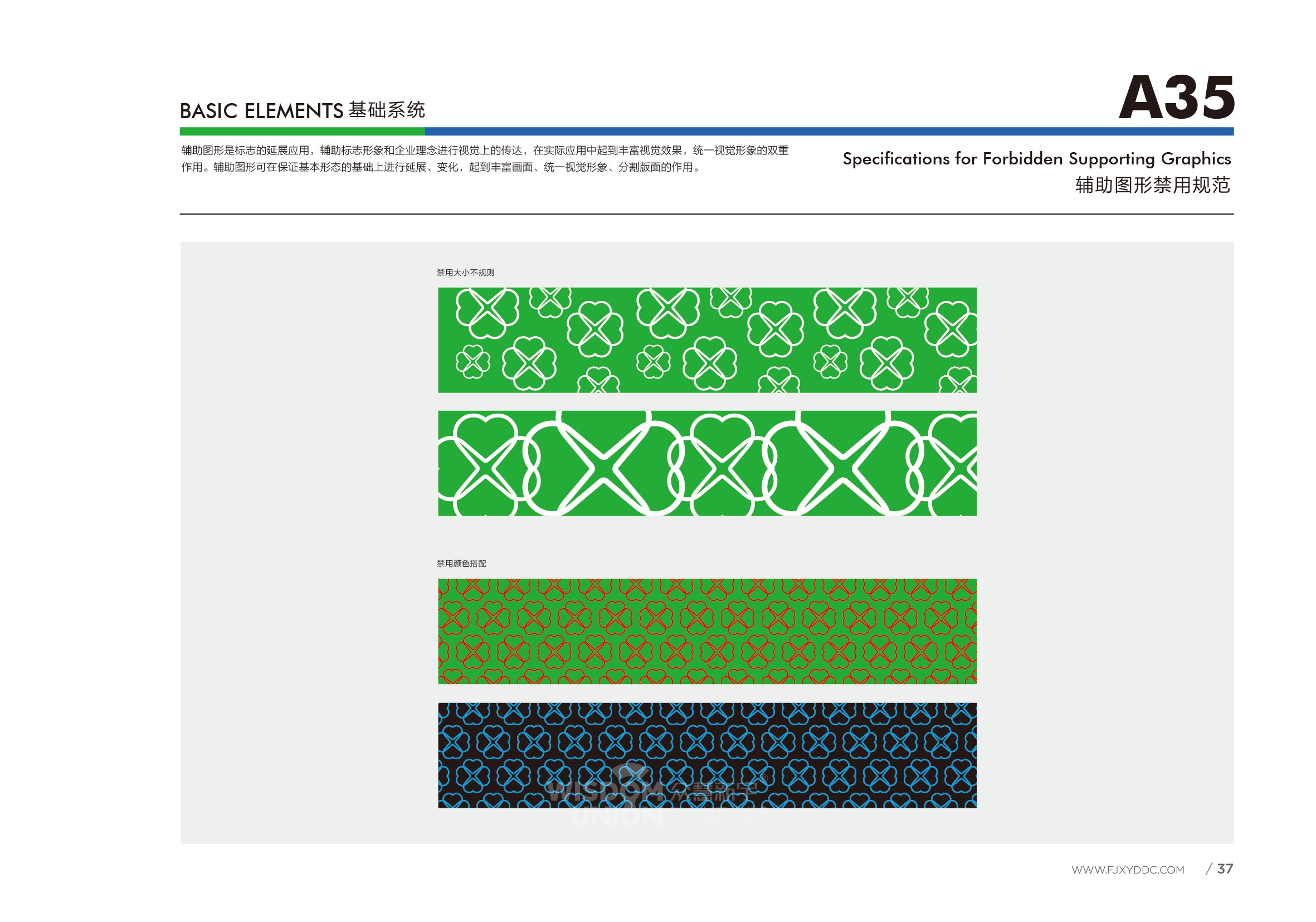Click the heading BASIC ELEMENTS 基础系统
This screenshot has width=1316, height=922.
point(303,110)
